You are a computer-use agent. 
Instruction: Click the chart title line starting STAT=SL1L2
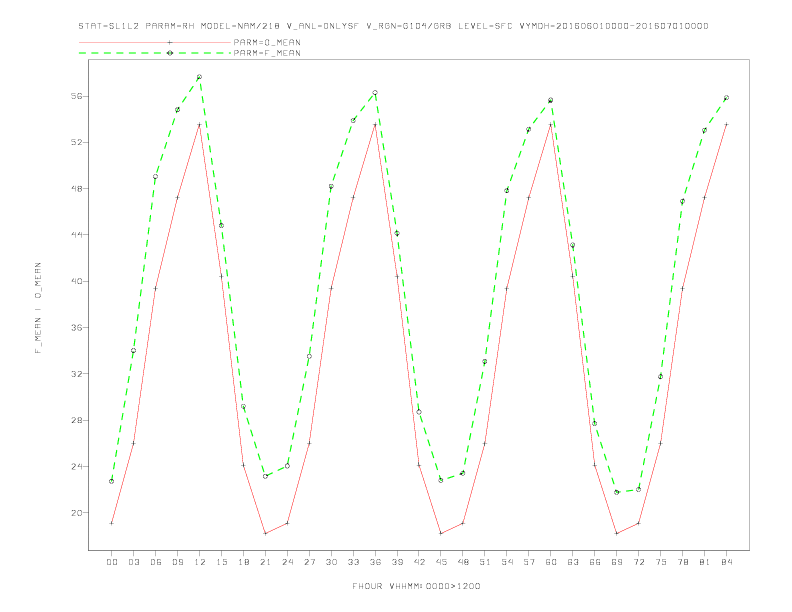[x=393, y=26]
